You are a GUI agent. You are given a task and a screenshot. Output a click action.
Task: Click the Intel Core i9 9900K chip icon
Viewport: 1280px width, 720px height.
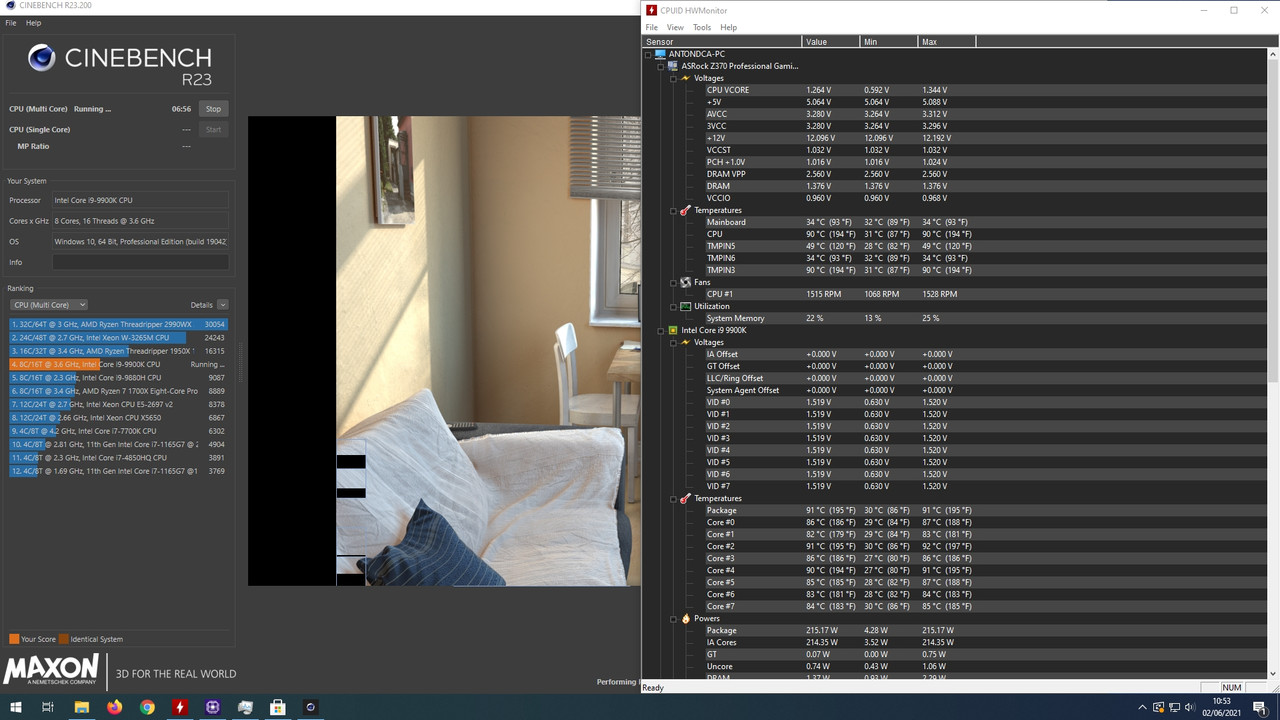673,330
